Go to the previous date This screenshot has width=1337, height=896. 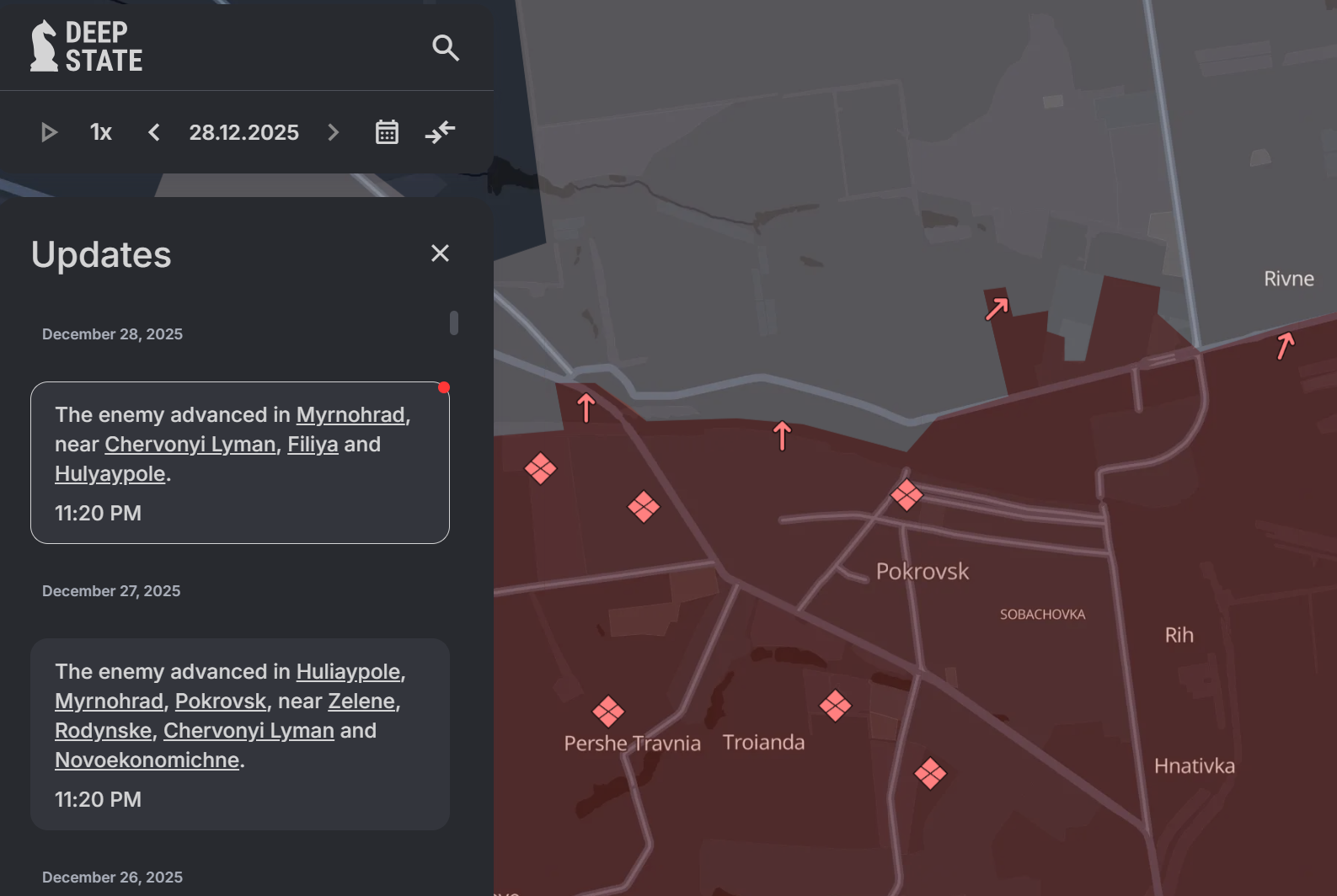pos(153,132)
